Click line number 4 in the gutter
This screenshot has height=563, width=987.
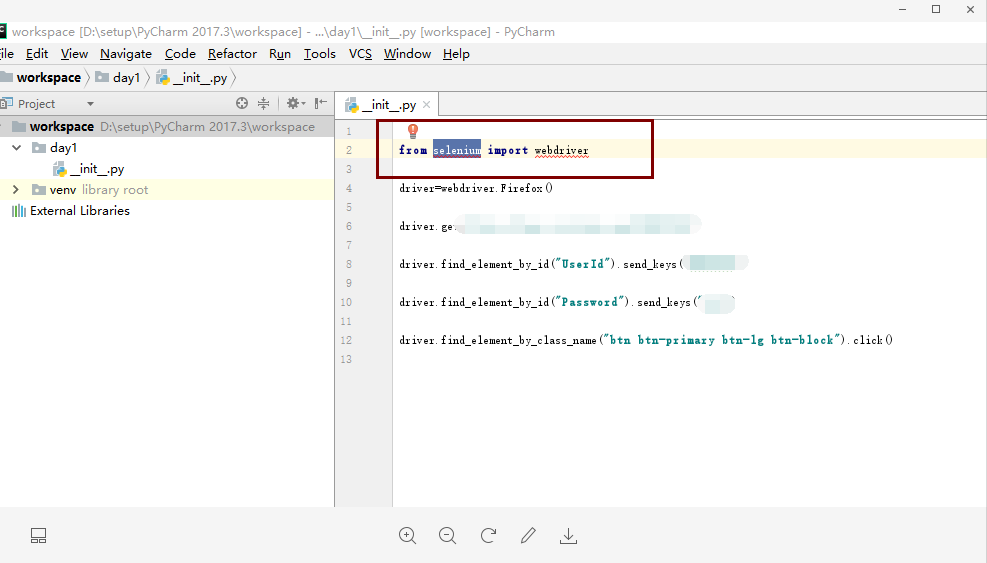point(349,188)
